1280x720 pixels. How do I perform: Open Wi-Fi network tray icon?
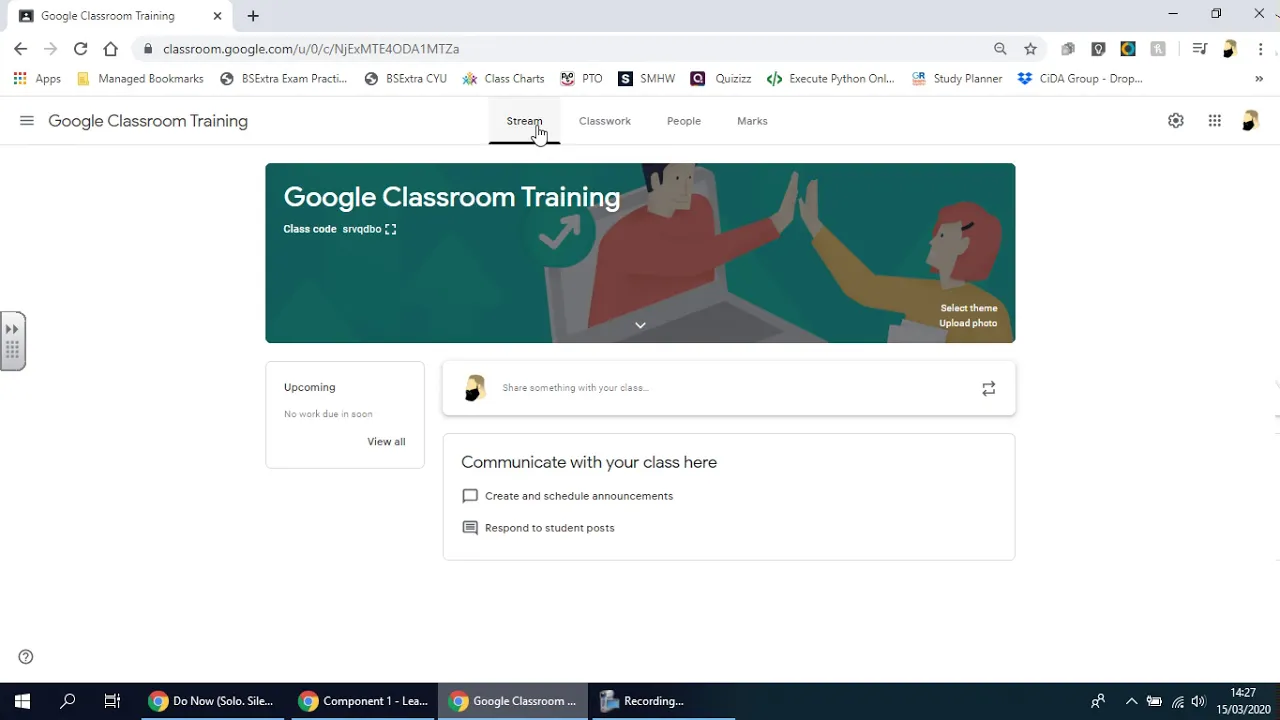click(1178, 701)
